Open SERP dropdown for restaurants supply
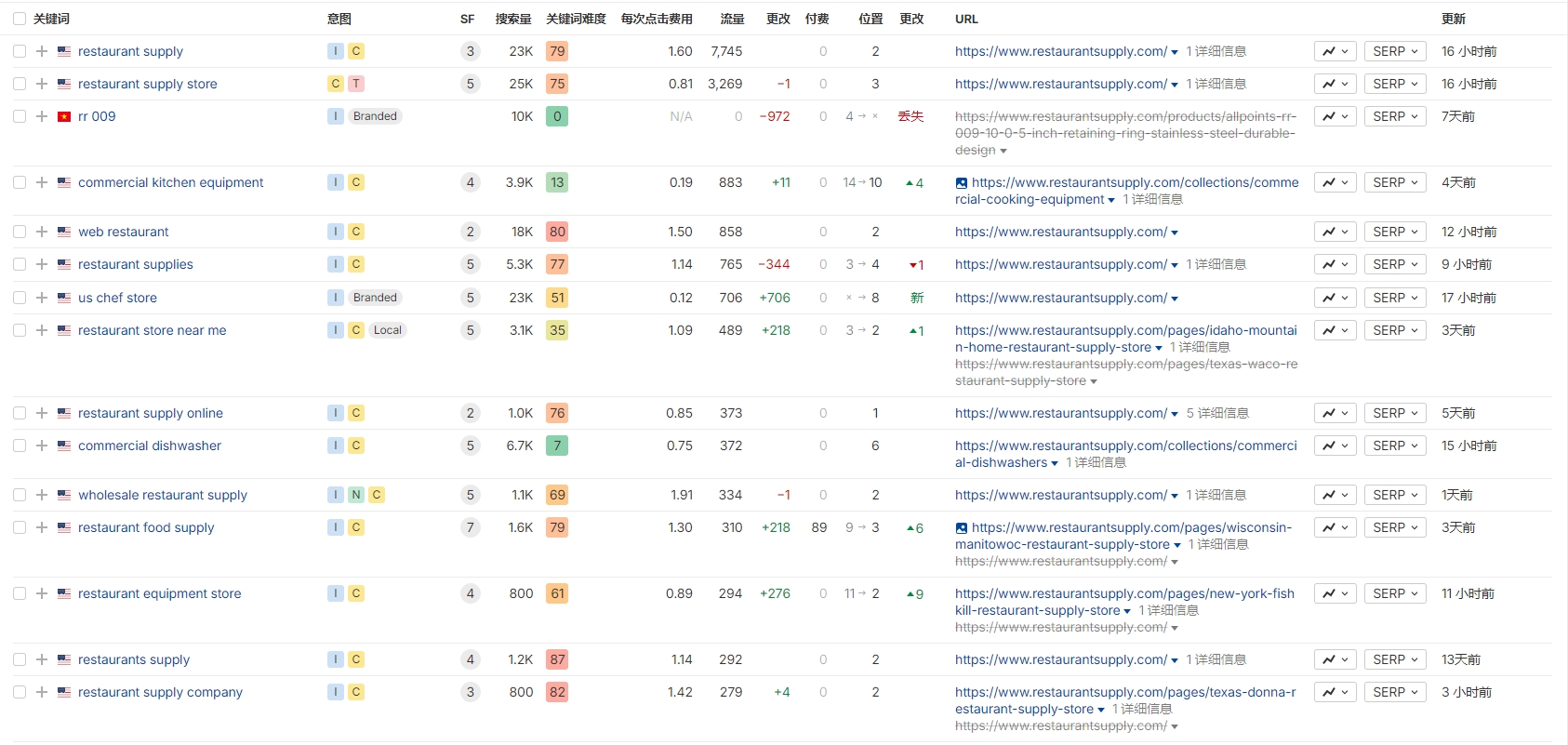This screenshot has width=1568, height=745. pyautogui.click(x=1395, y=659)
